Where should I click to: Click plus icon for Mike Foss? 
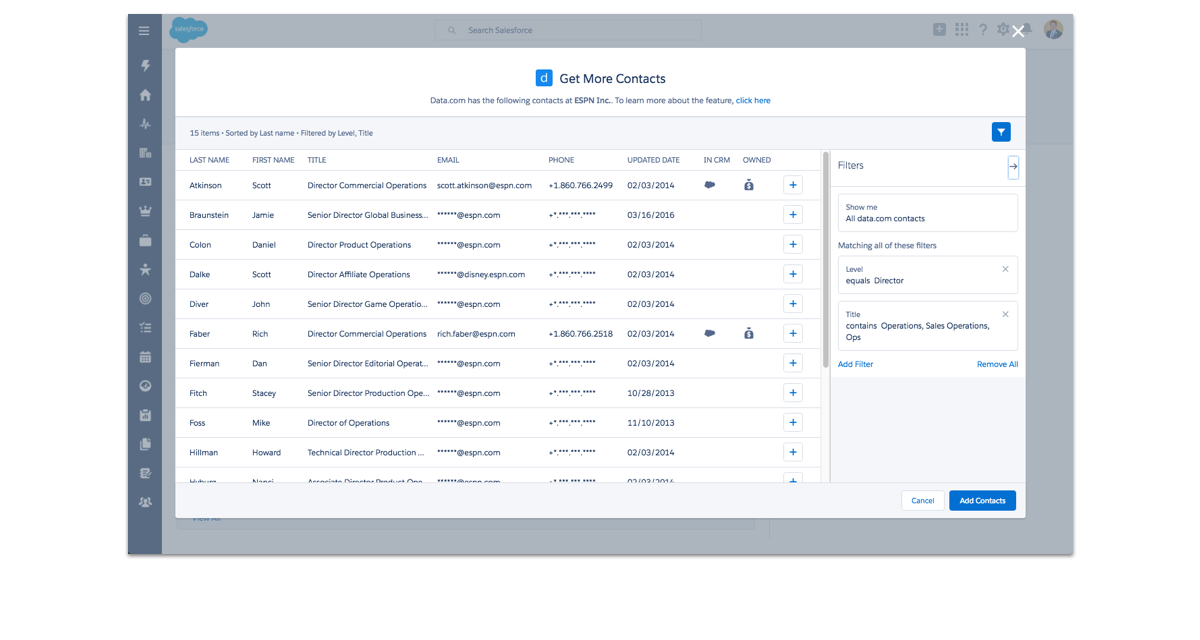tap(793, 423)
